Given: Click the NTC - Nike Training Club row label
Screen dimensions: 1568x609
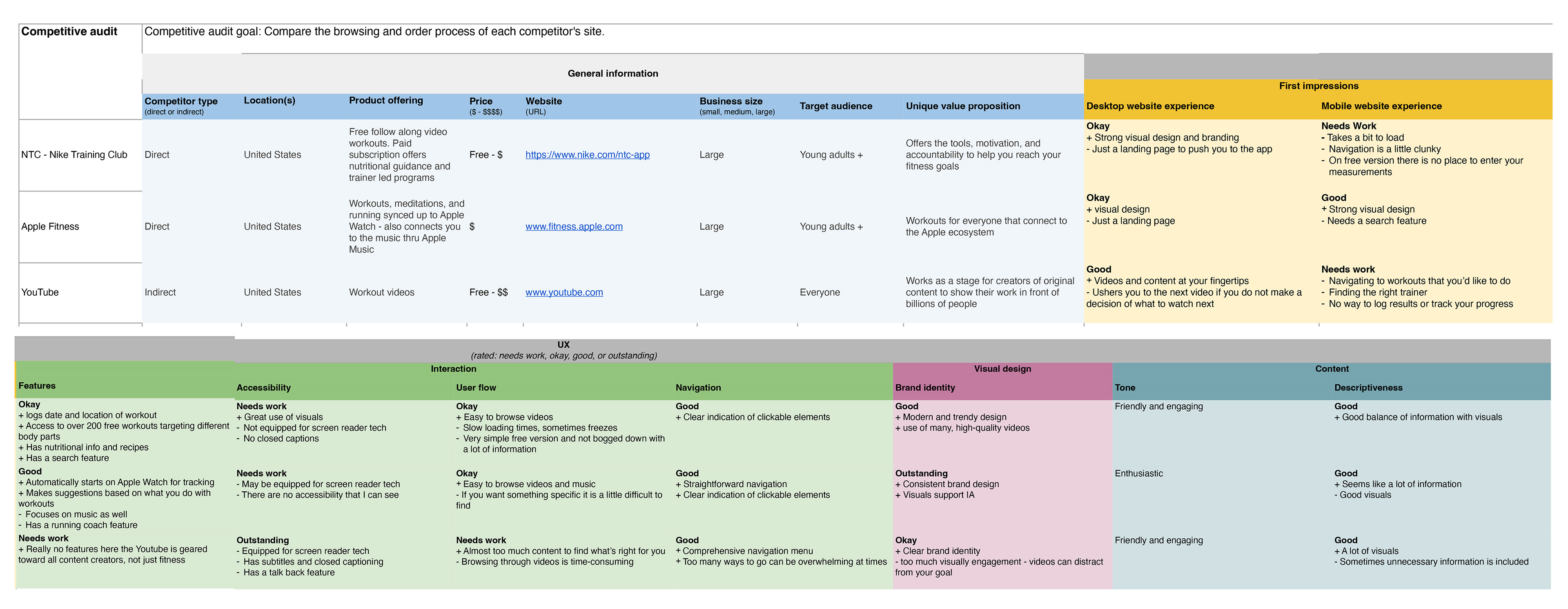Looking at the screenshot, I should 74,155.
